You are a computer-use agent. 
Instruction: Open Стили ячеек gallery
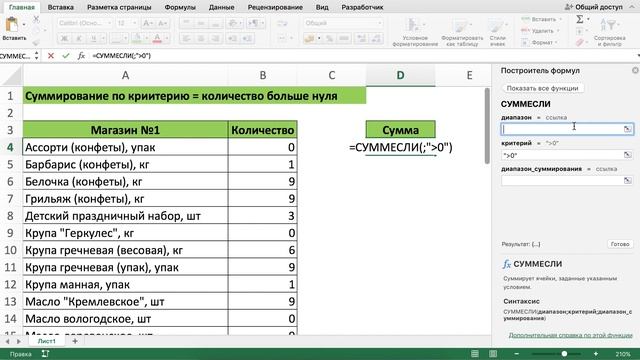click(498, 32)
